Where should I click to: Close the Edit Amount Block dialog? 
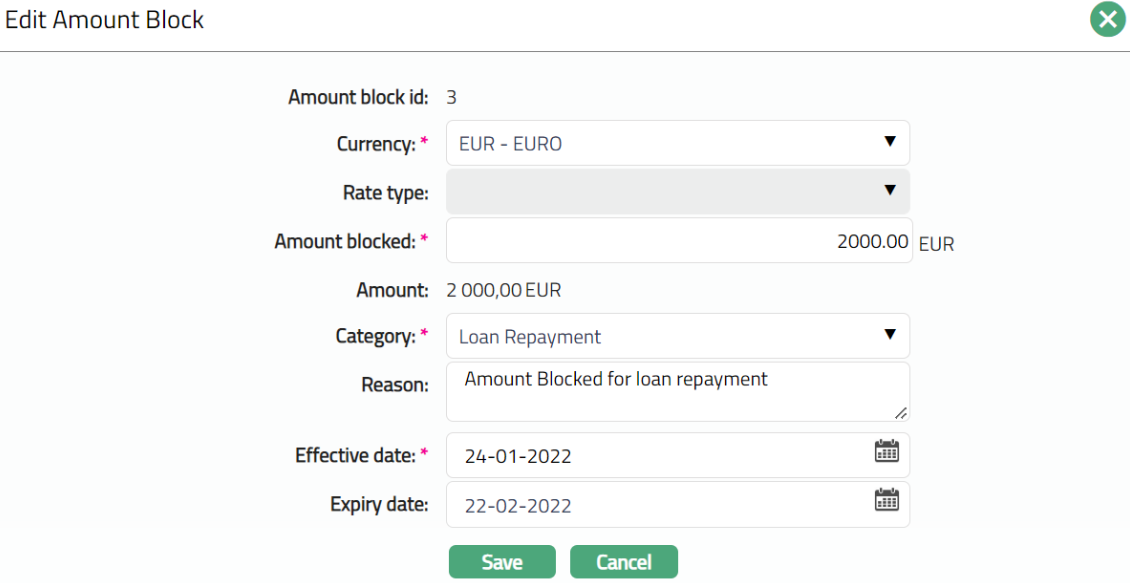coord(1107,20)
